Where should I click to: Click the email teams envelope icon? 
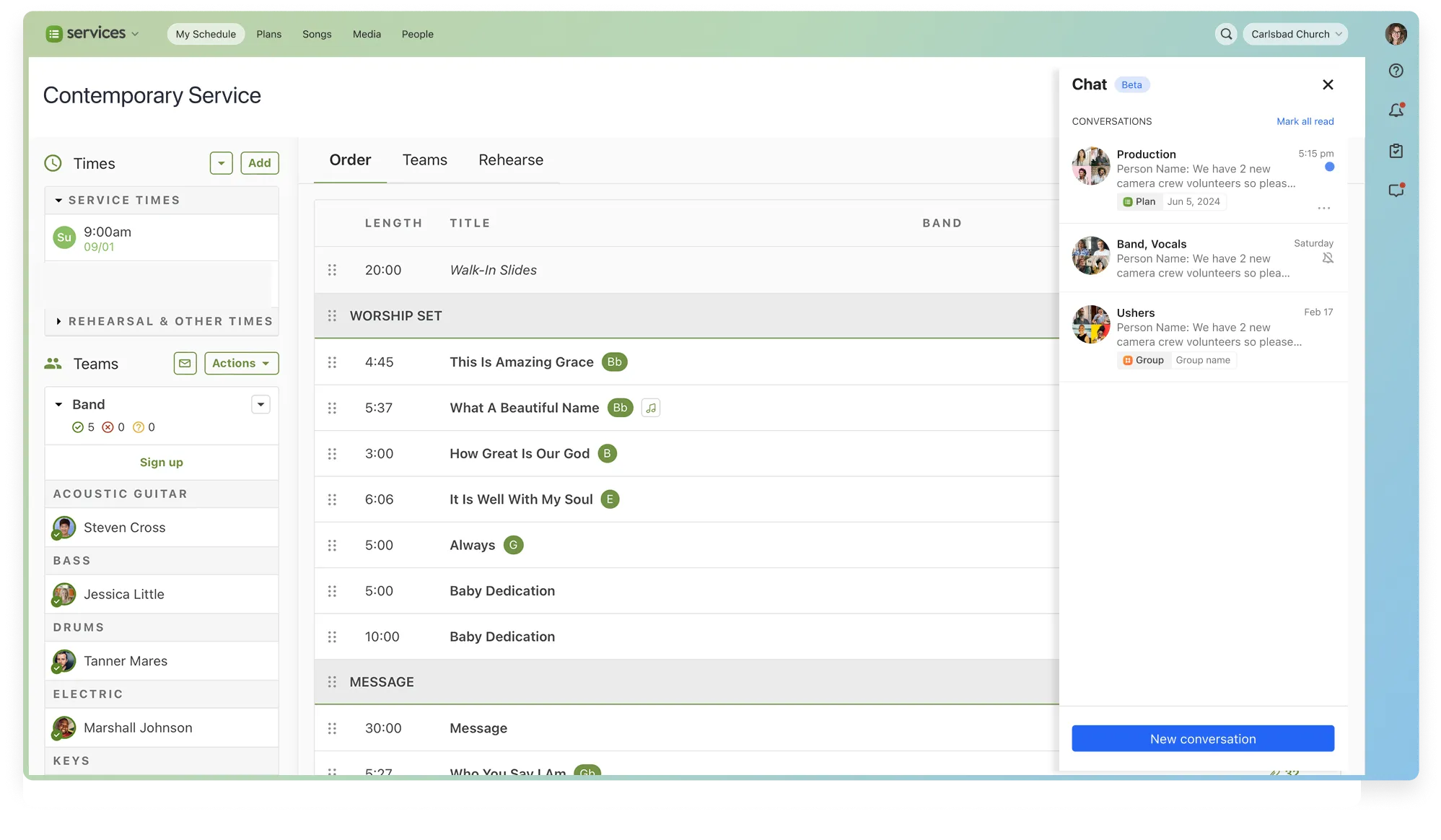185,363
